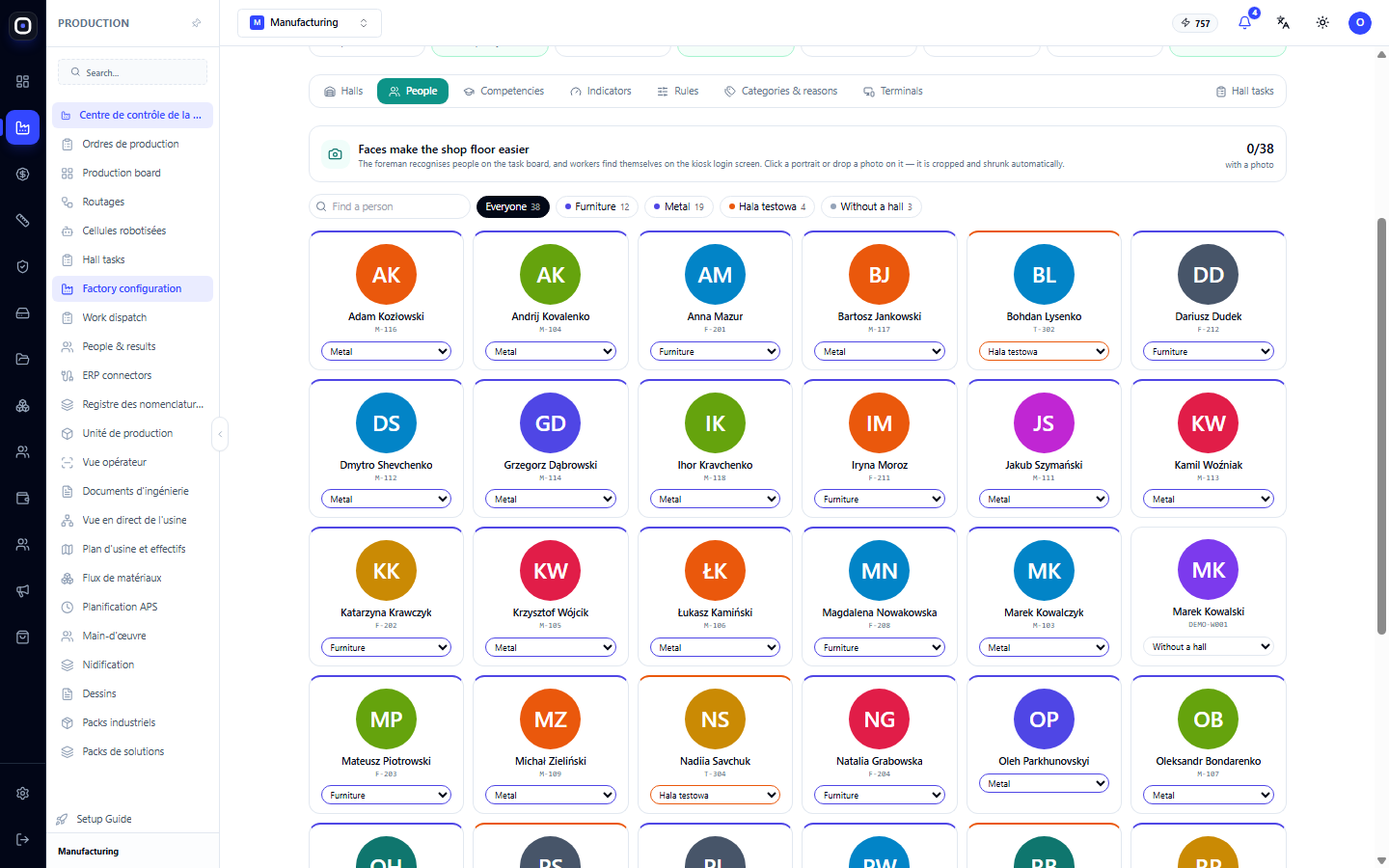Collapse the sidebar with the edge chevron
Screen dimensions: 1389x868
pyautogui.click(x=220, y=434)
